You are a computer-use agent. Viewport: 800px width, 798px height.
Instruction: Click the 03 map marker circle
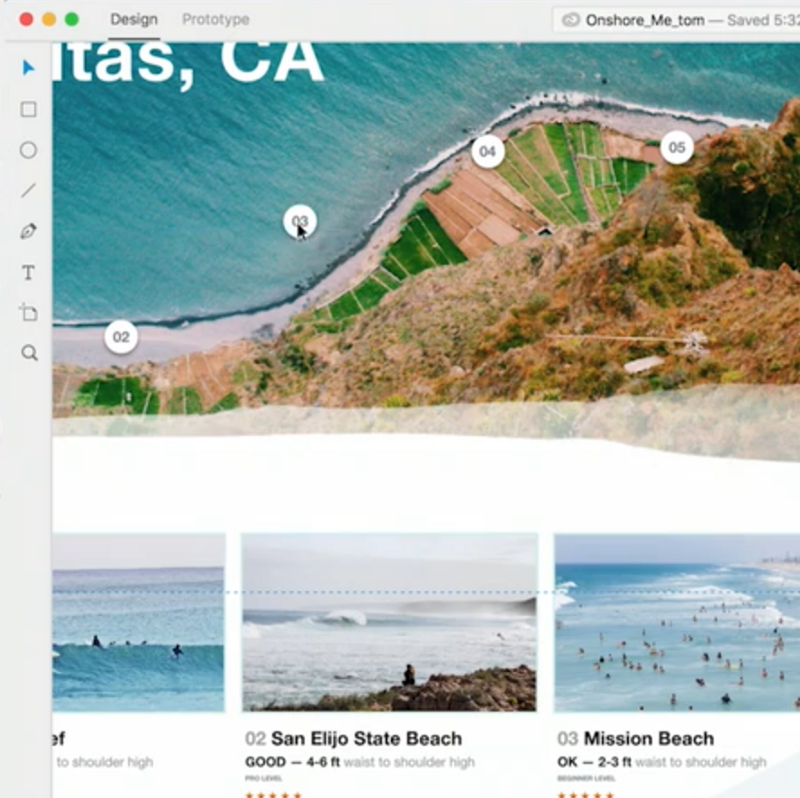point(300,221)
